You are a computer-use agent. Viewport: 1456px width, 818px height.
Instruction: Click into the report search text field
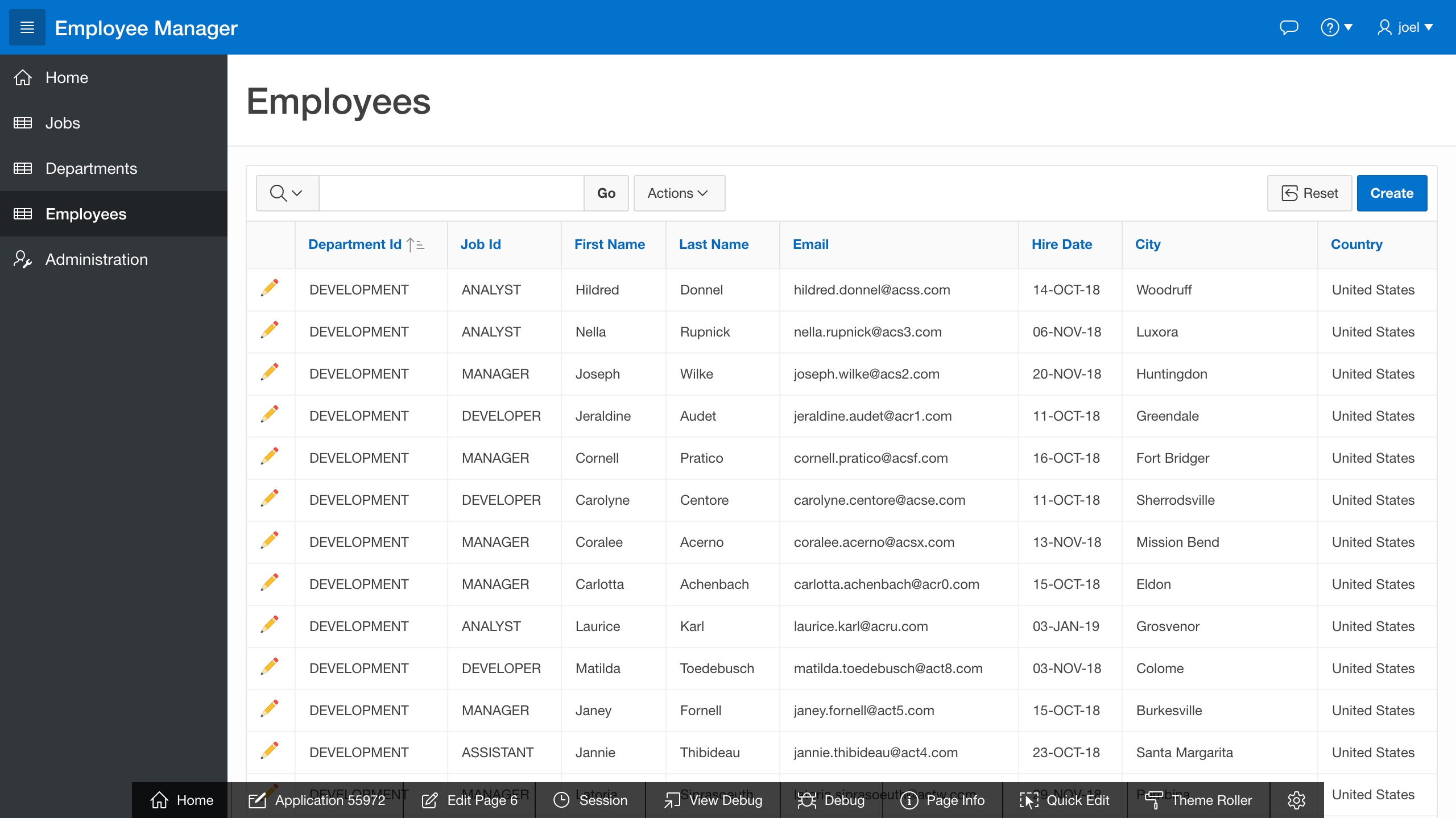coord(451,193)
